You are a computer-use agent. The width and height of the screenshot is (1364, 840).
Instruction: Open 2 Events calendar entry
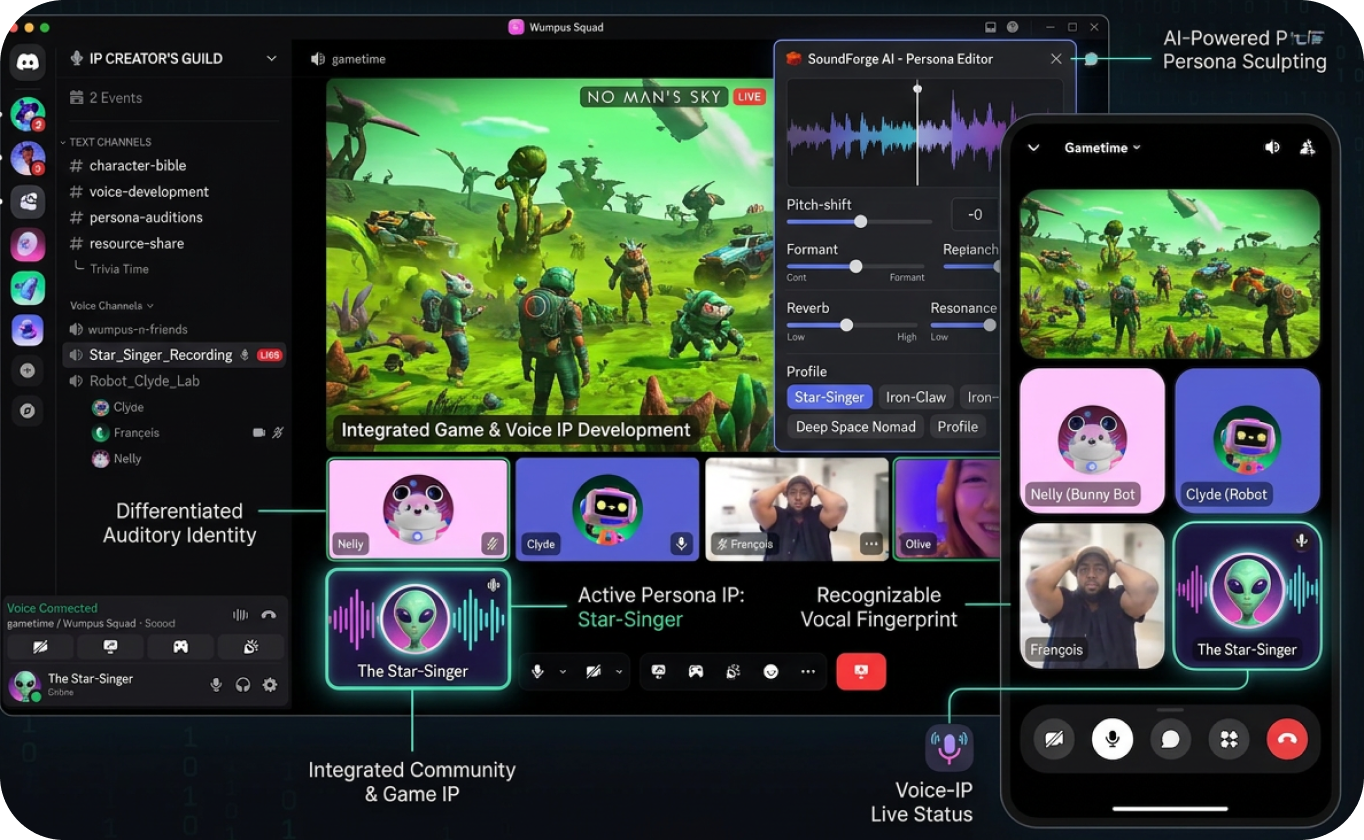point(106,98)
